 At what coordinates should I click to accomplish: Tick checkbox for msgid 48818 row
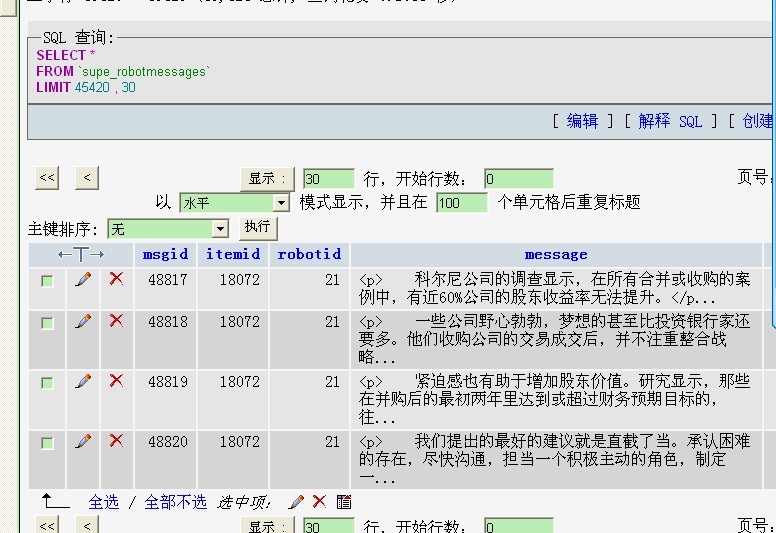(x=47, y=323)
